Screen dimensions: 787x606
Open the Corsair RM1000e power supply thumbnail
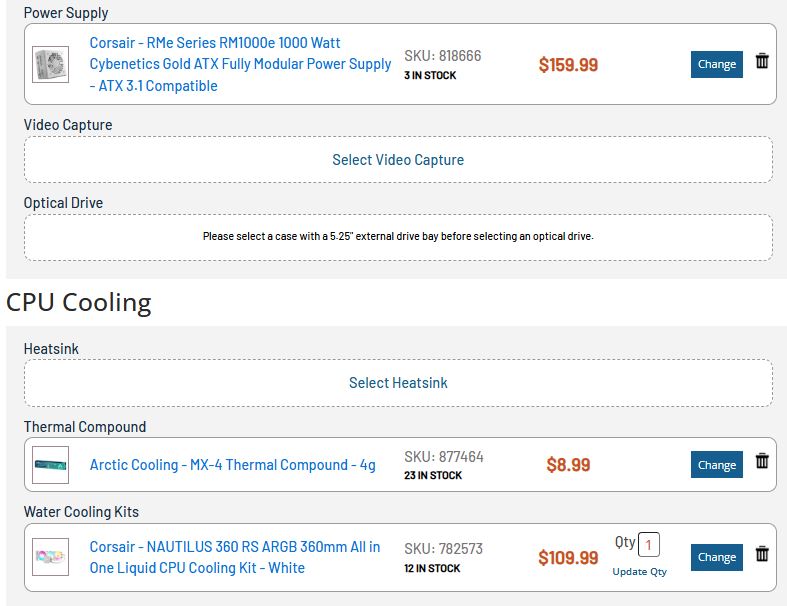coord(50,64)
